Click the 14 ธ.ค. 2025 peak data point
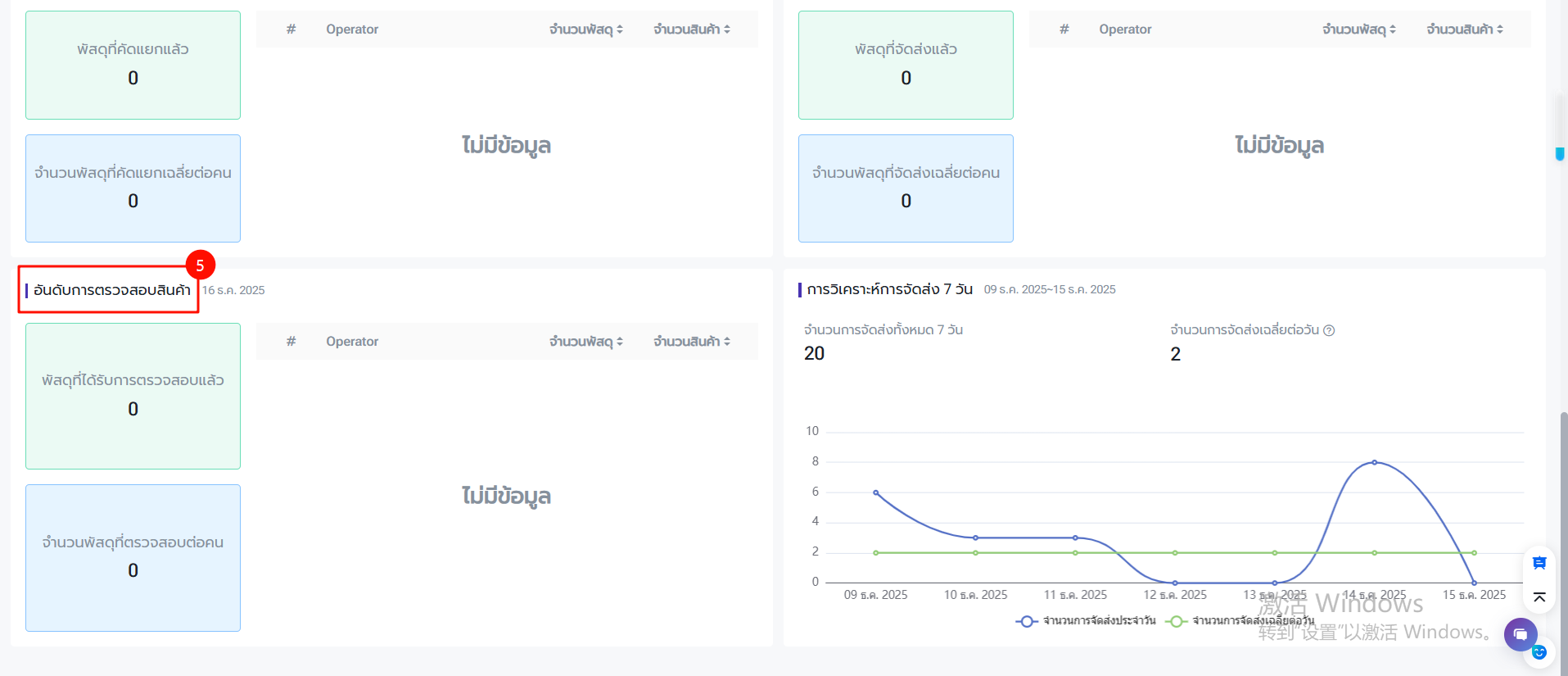 point(1375,462)
